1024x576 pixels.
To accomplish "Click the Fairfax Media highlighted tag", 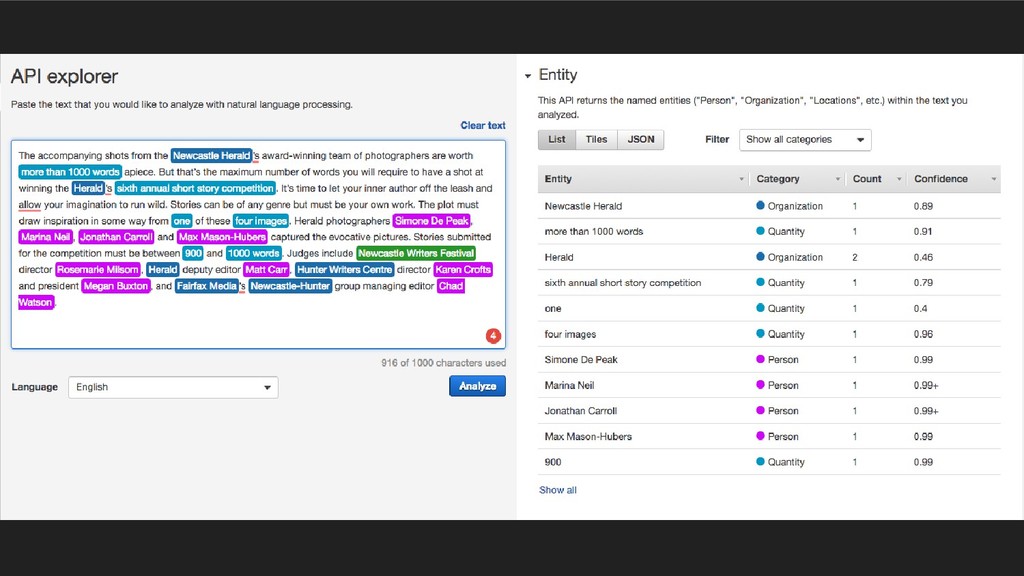I will pyautogui.click(x=206, y=286).
